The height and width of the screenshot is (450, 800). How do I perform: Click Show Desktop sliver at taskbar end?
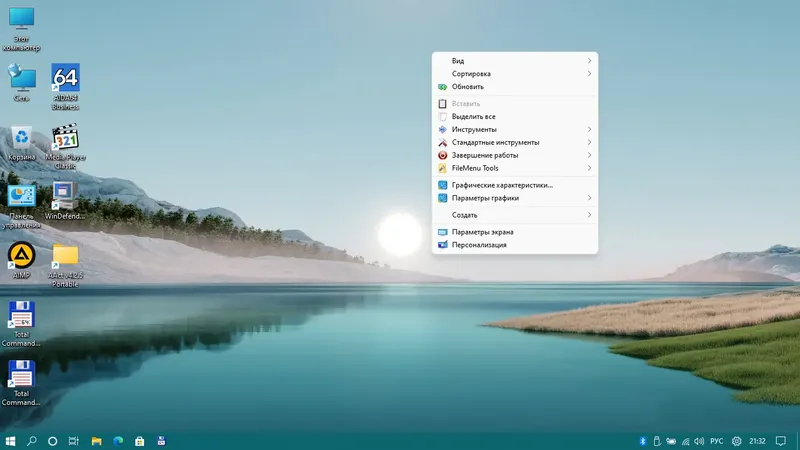pos(797,441)
